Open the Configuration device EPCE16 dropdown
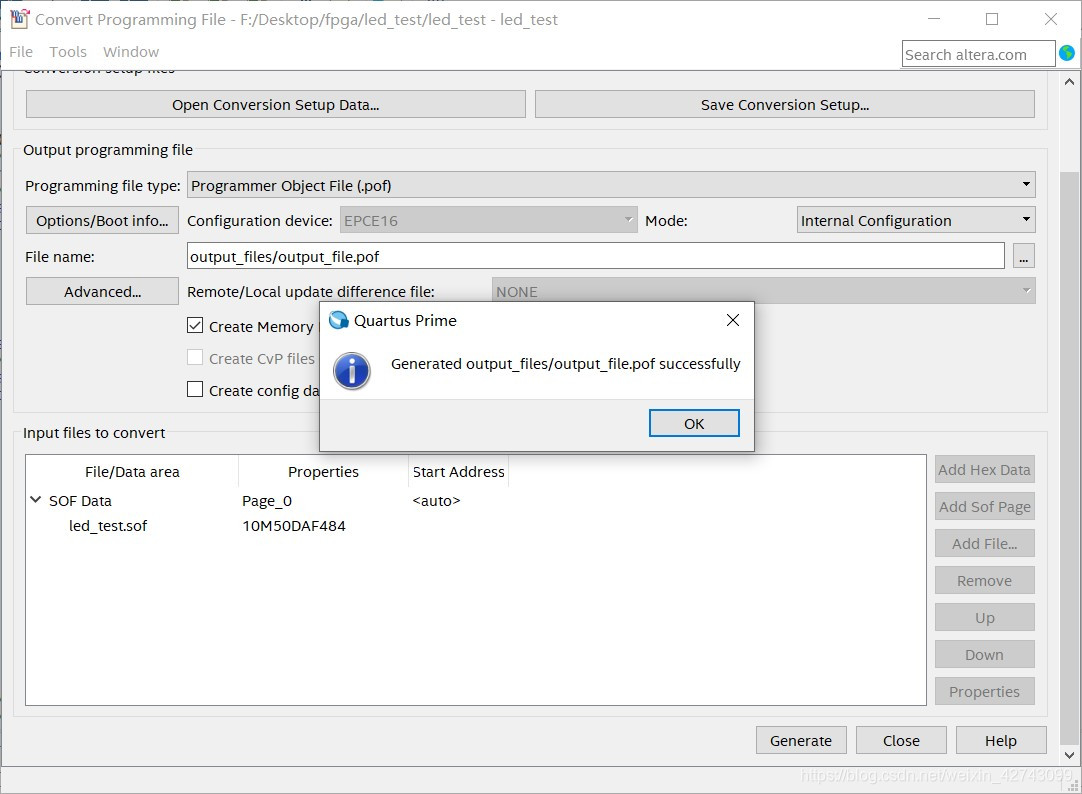1082x794 pixels. tap(489, 221)
